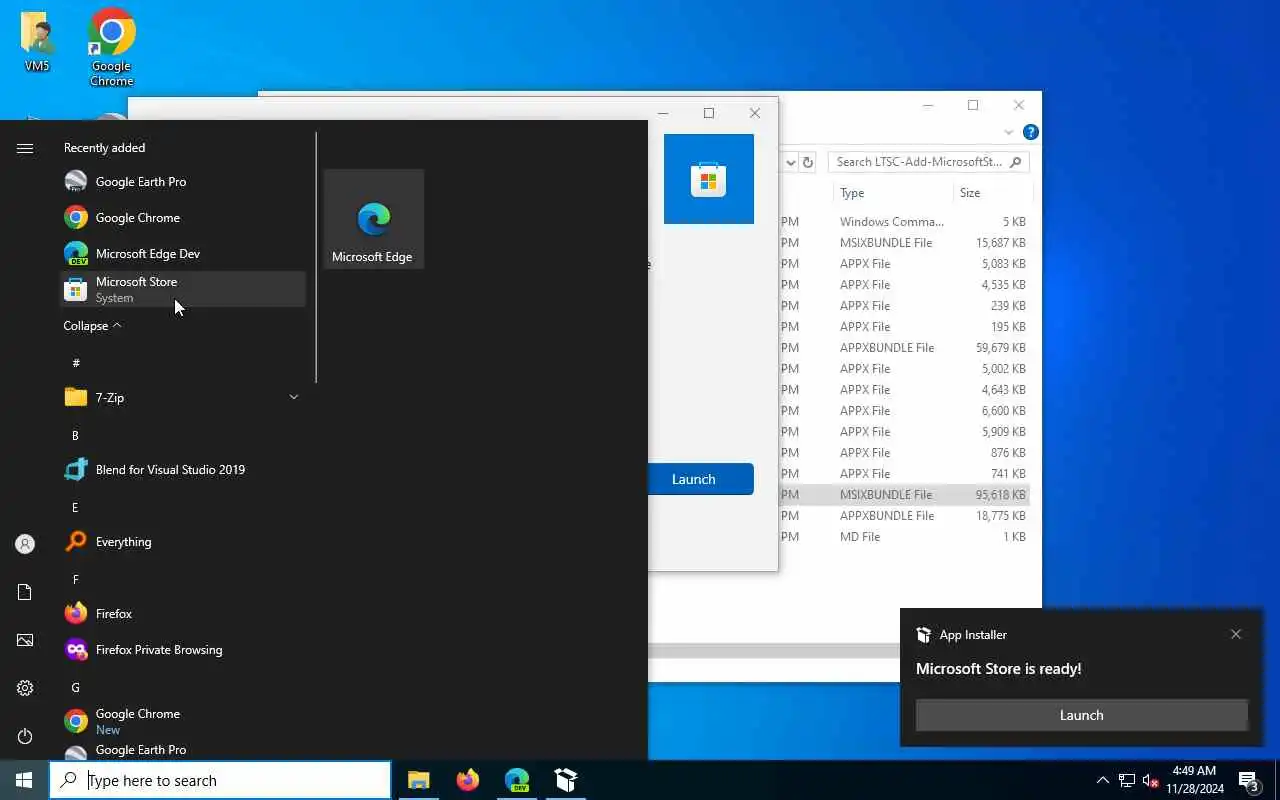Viewport: 1280px width, 800px height.
Task: Select the 15,687 KB MSIXBUNDLE file
Action: [x=904, y=243]
